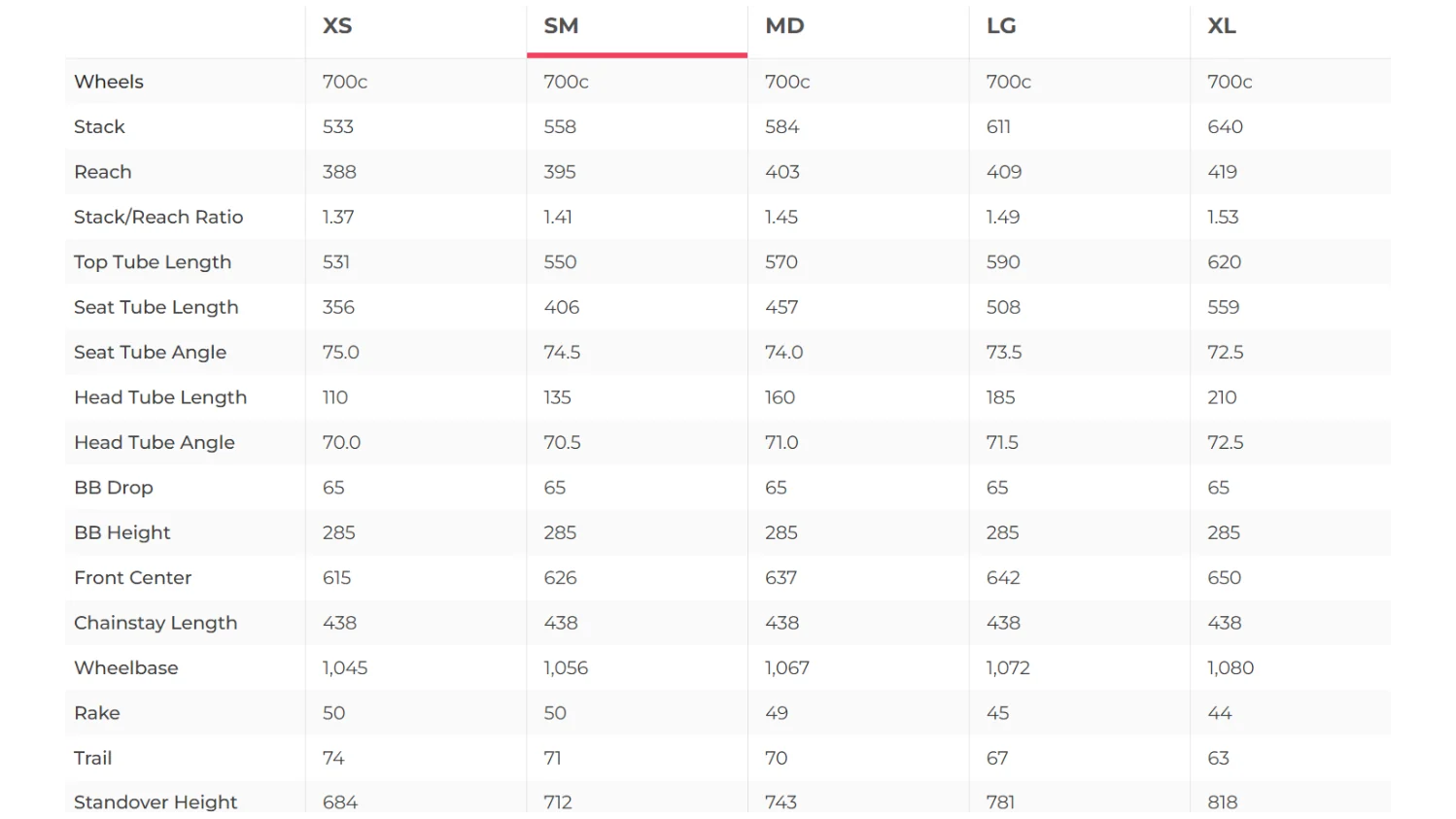Select the Reach row label
Screen dimensions: 1456x819
[x=102, y=172]
